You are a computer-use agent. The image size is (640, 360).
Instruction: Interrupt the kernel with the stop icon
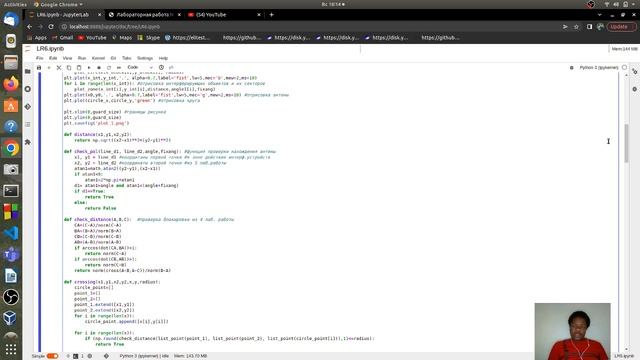pos(99,68)
